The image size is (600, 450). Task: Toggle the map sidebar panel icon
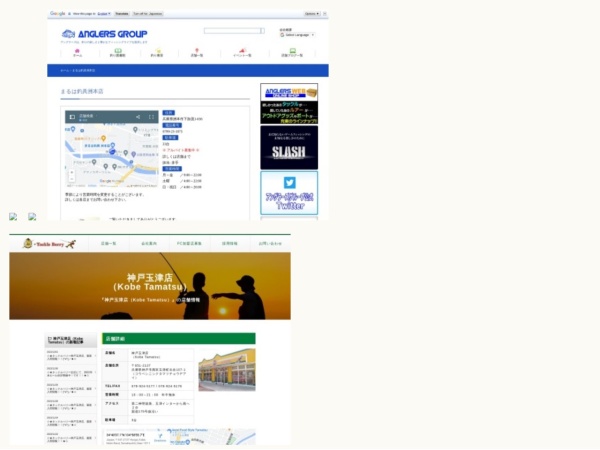[x=72, y=117]
